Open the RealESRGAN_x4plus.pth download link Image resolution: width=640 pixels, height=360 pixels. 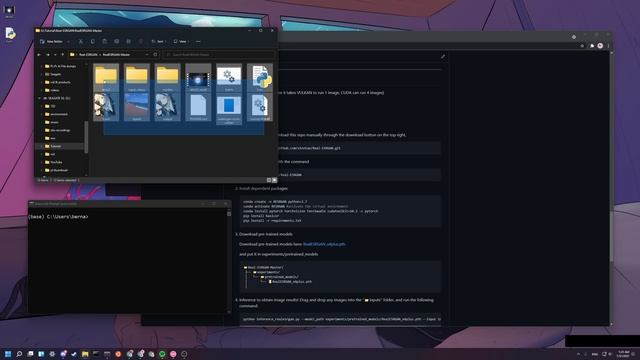pyautogui.click(x=324, y=244)
